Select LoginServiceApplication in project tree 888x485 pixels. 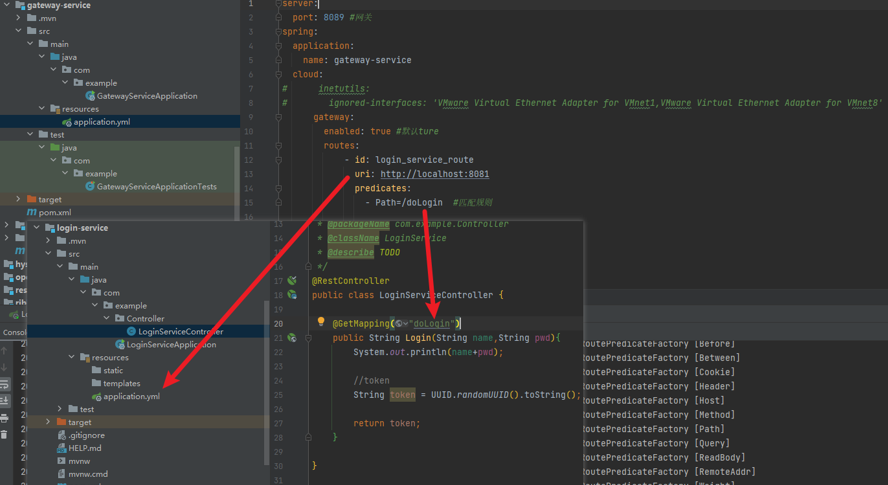[171, 344]
